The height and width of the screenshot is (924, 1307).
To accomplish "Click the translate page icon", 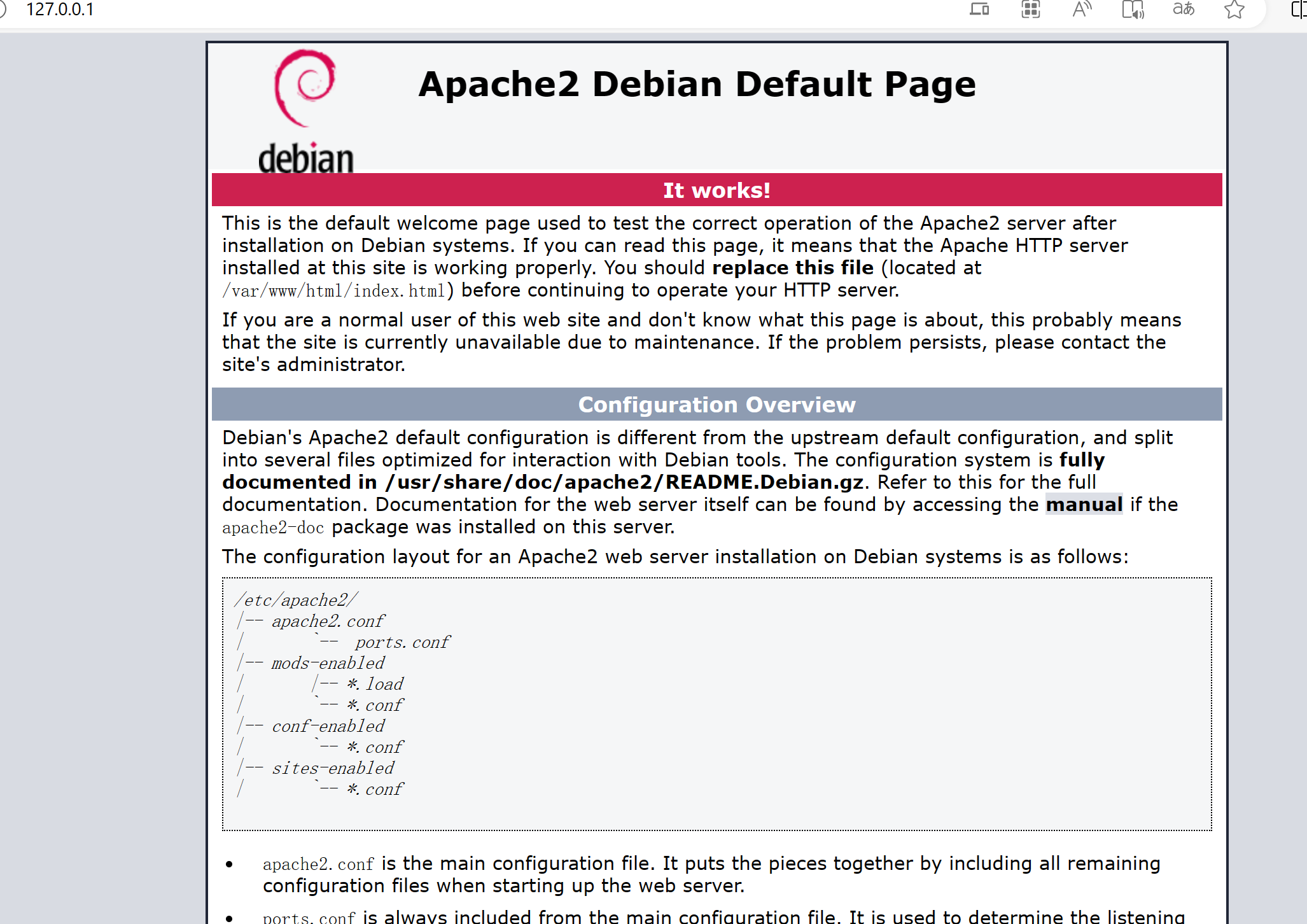I will [x=1184, y=9].
